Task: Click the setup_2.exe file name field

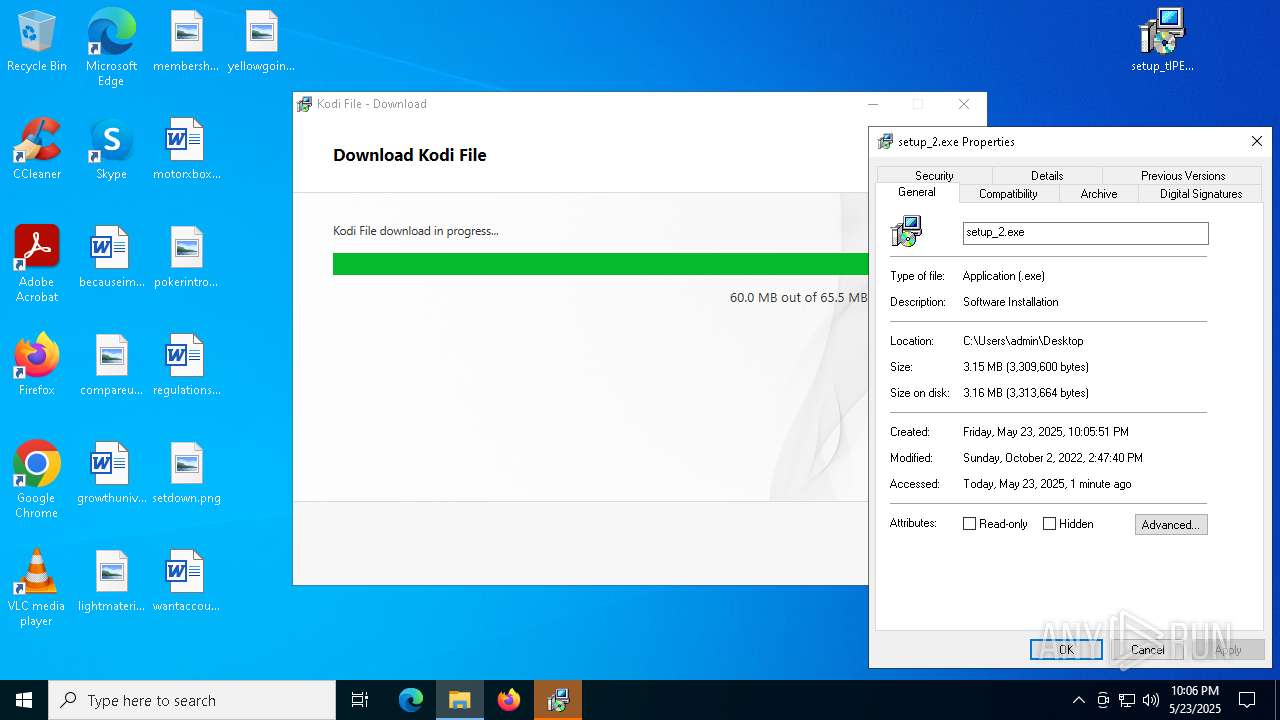Action: point(1085,232)
